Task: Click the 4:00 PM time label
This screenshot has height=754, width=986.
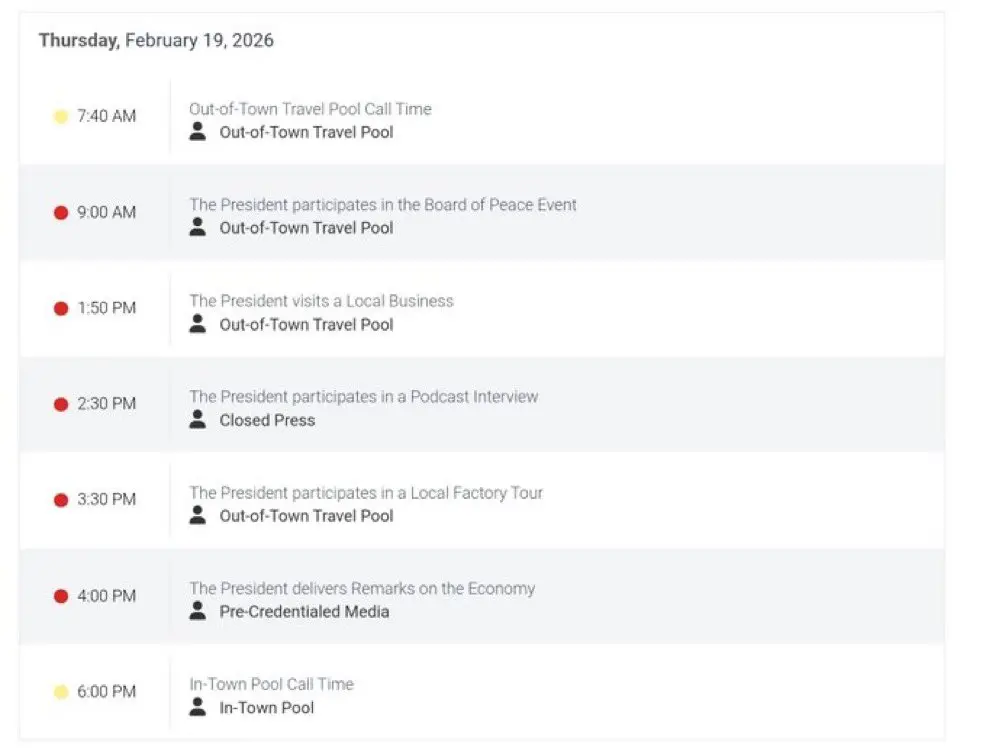Action: click(x=106, y=596)
